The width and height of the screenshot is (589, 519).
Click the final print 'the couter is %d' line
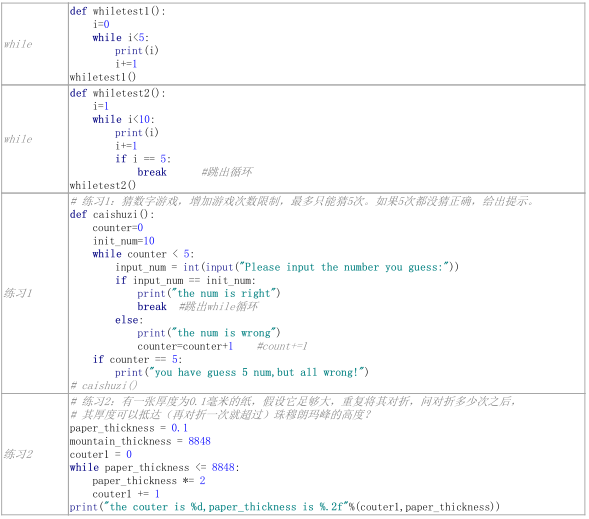click(x=285, y=507)
